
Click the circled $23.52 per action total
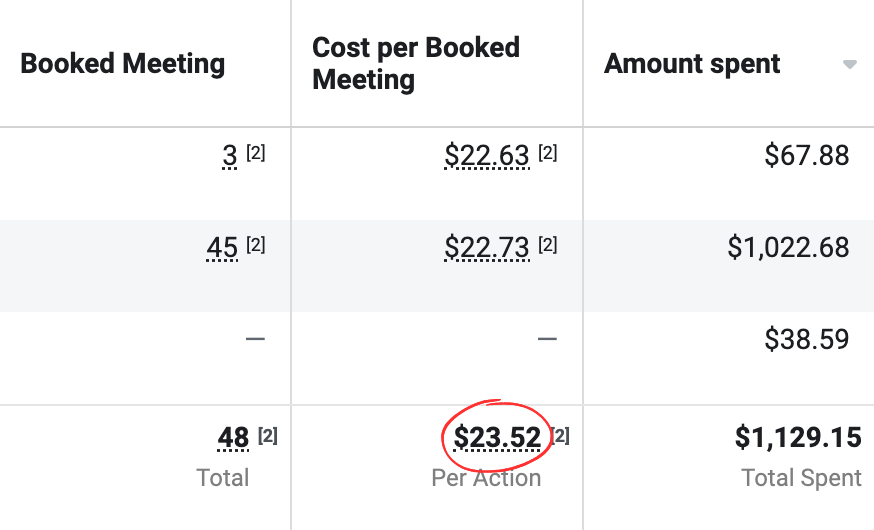point(497,438)
